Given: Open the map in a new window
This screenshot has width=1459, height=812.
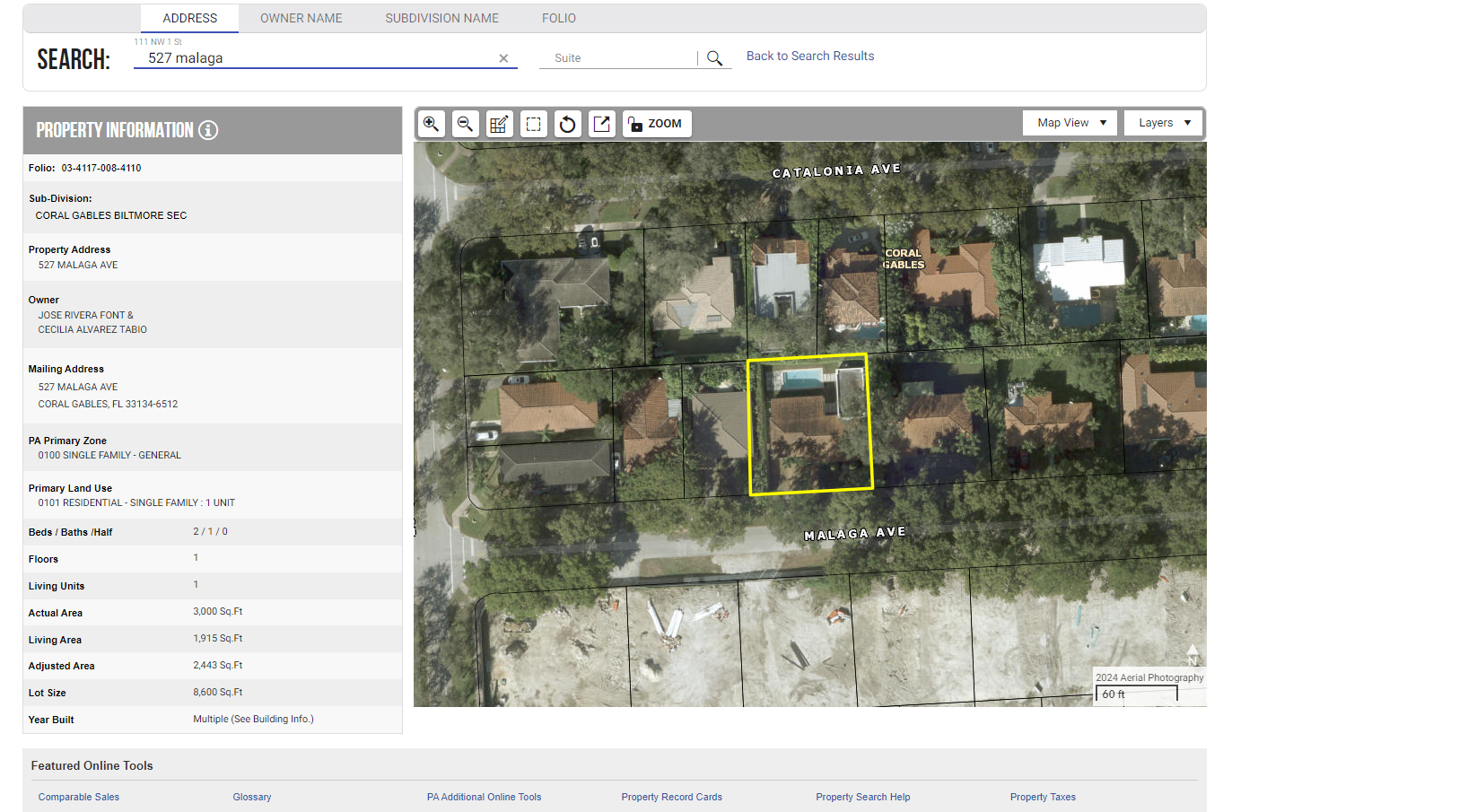Looking at the screenshot, I should pyautogui.click(x=601, y=124).
